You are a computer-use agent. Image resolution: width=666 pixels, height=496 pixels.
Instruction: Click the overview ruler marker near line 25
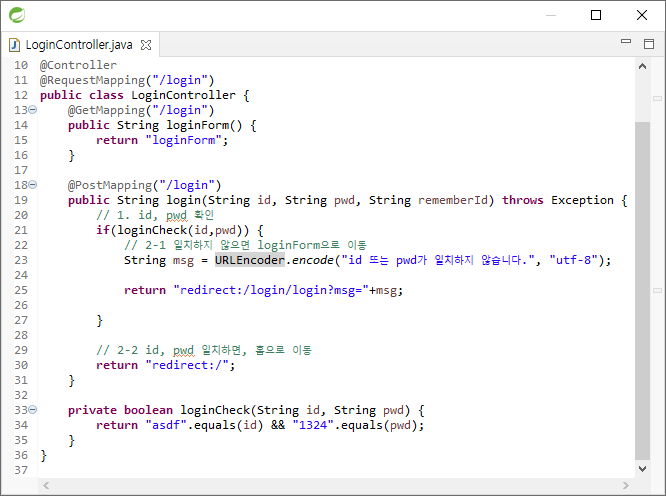(658, 290)
